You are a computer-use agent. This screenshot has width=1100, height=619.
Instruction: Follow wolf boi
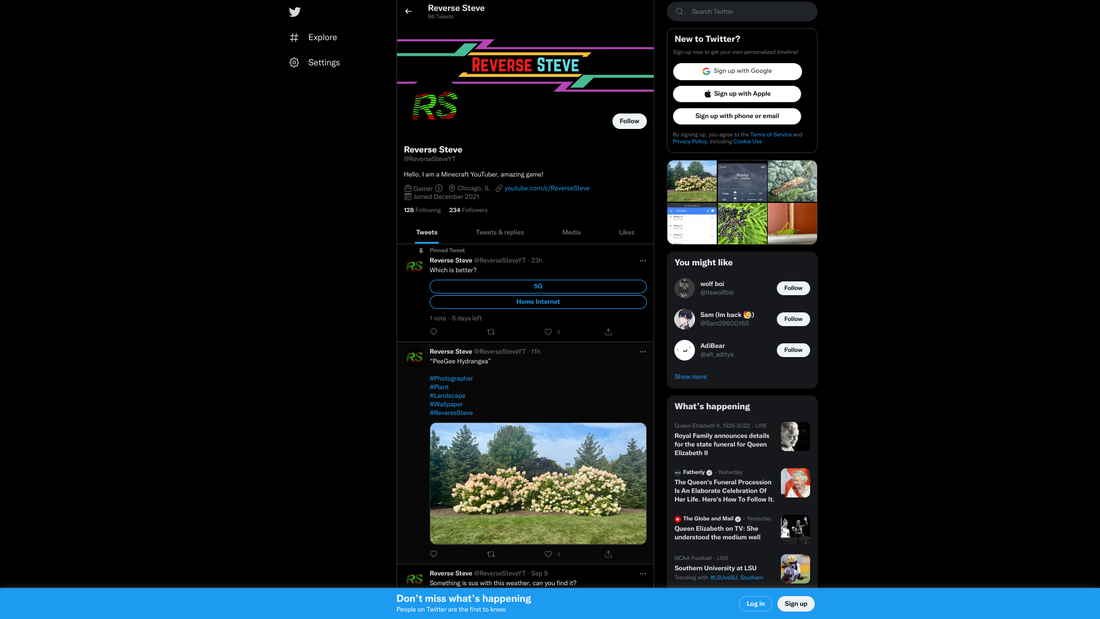click(793, 288)
